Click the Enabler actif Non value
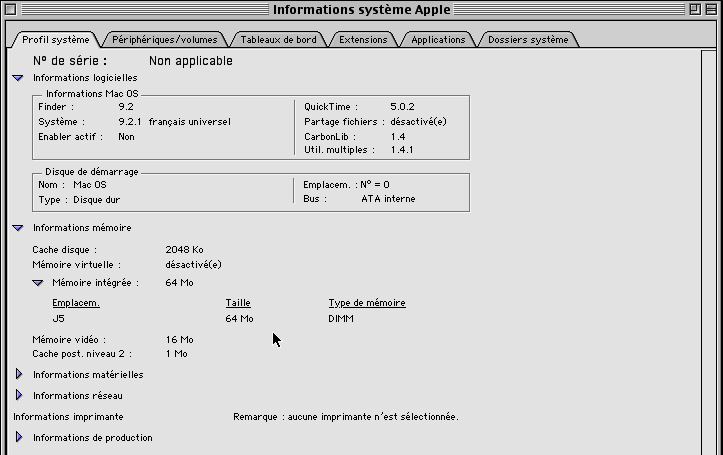 tap(126, 136)
